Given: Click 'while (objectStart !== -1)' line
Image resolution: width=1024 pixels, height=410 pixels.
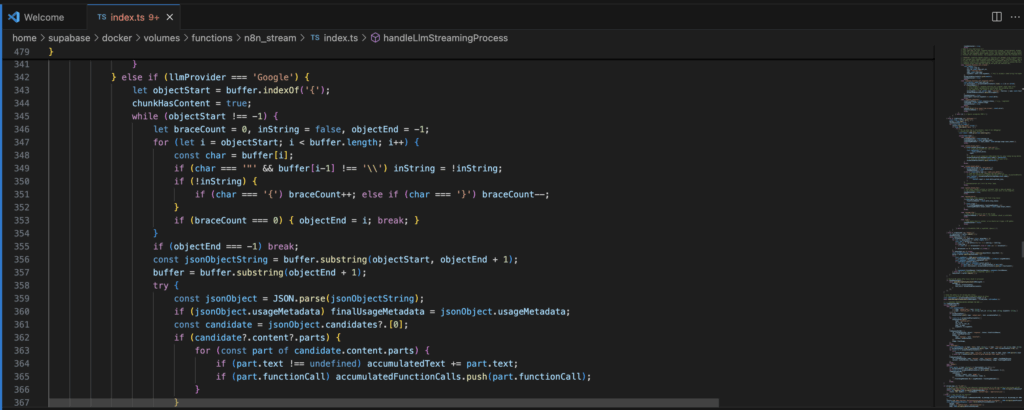Looking at the screenshot, I should pos(205,116).
